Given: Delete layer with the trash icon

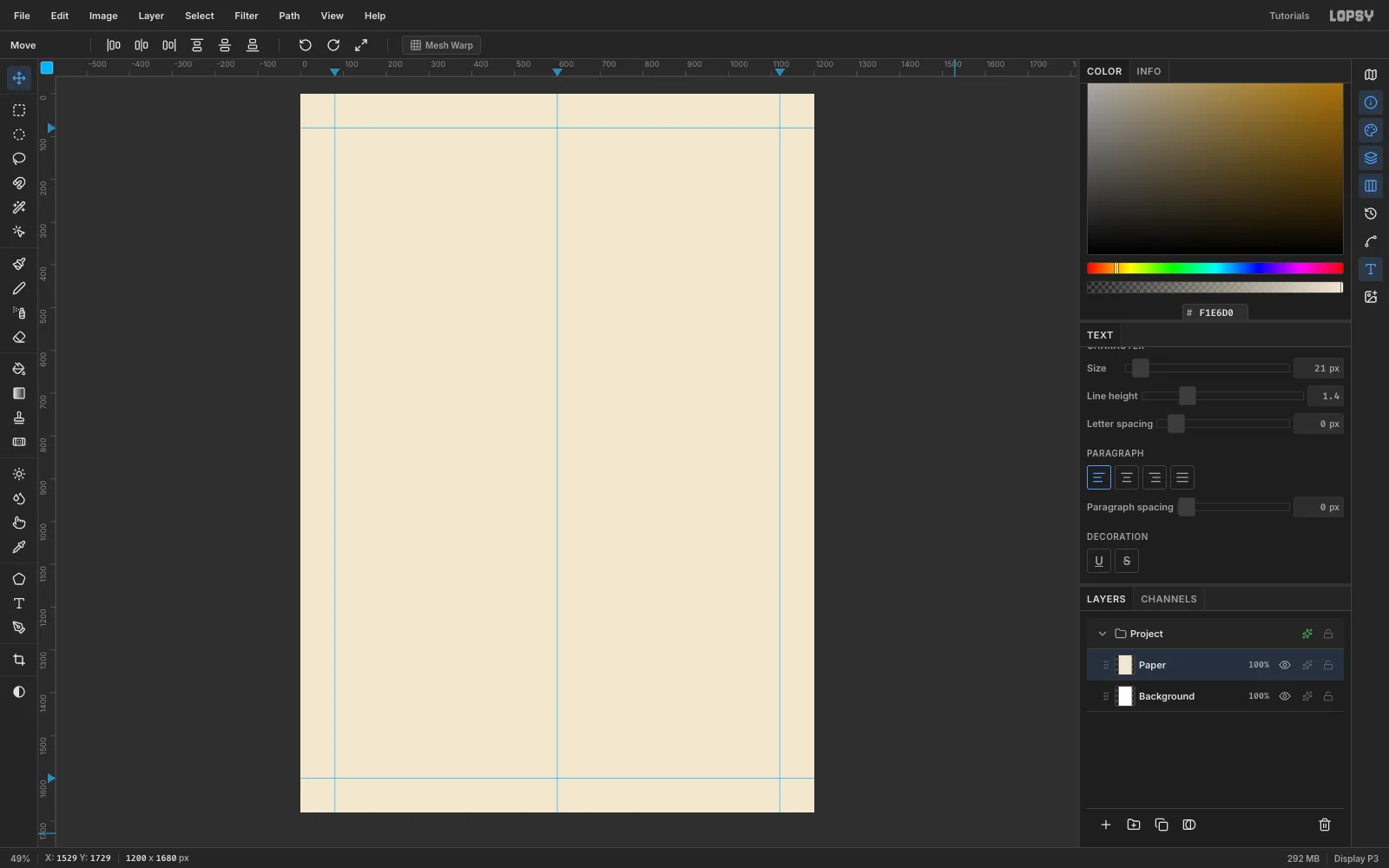Looking at the screenshot, I should point(1325,825).
